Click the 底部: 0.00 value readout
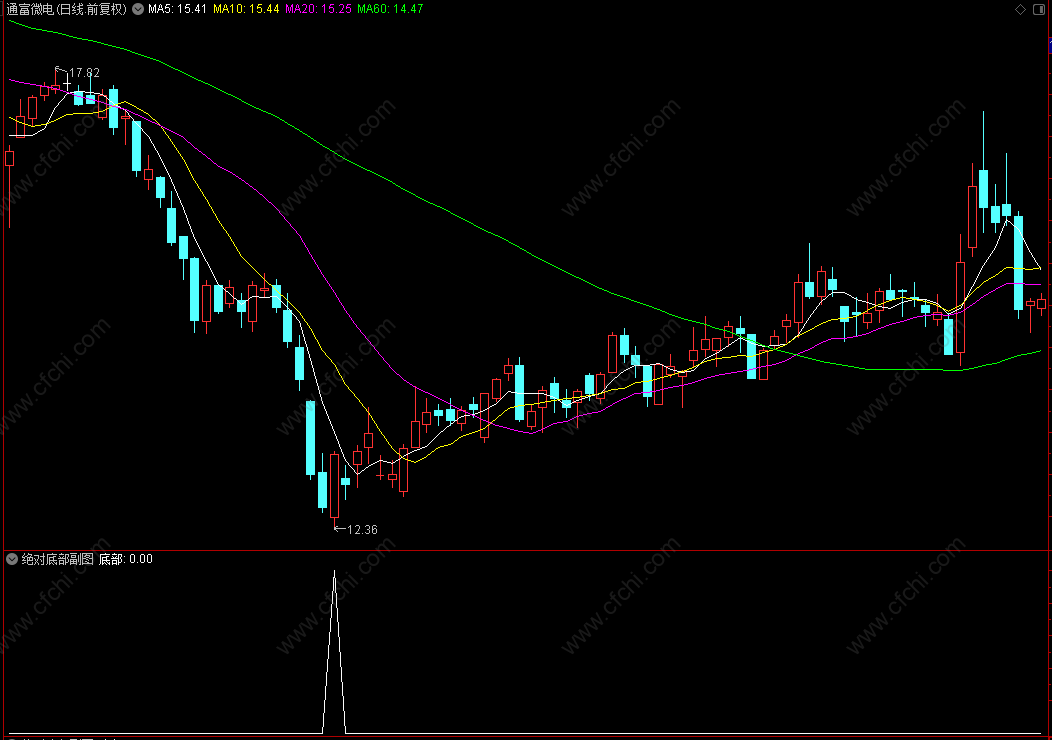 click(125, 559)
